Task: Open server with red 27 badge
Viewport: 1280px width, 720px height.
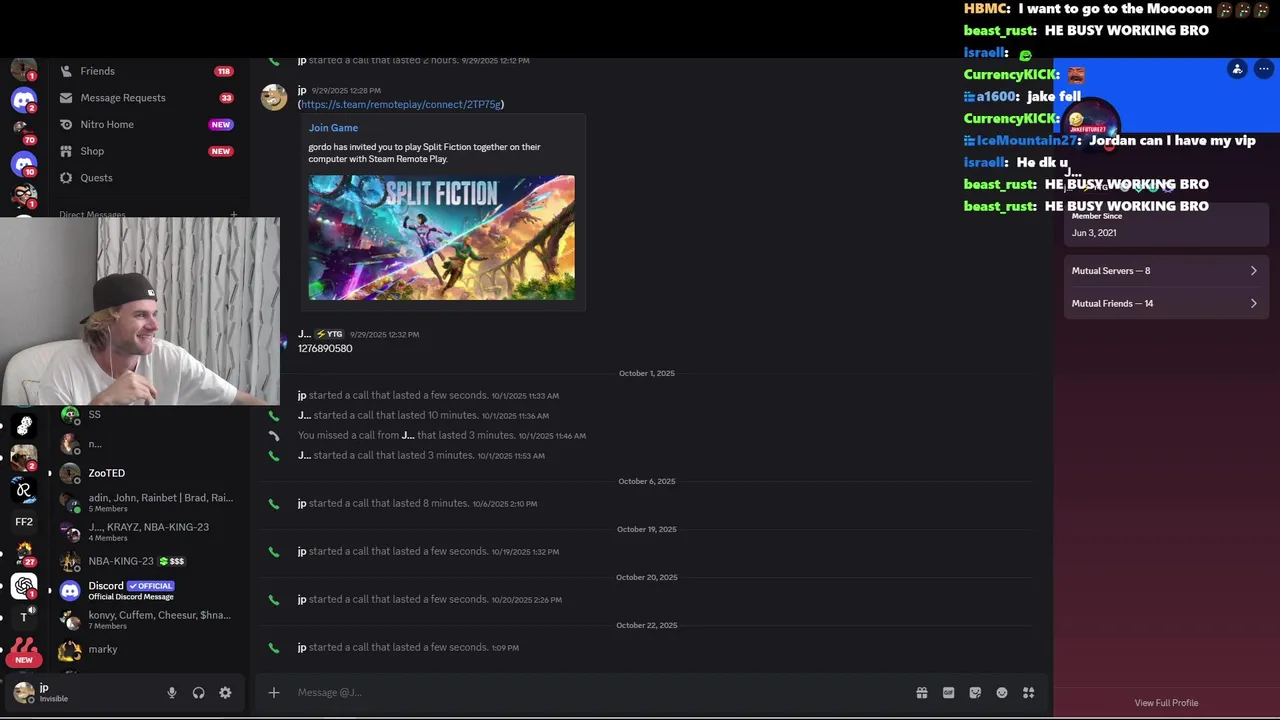Action: click(x=24, y=553)
